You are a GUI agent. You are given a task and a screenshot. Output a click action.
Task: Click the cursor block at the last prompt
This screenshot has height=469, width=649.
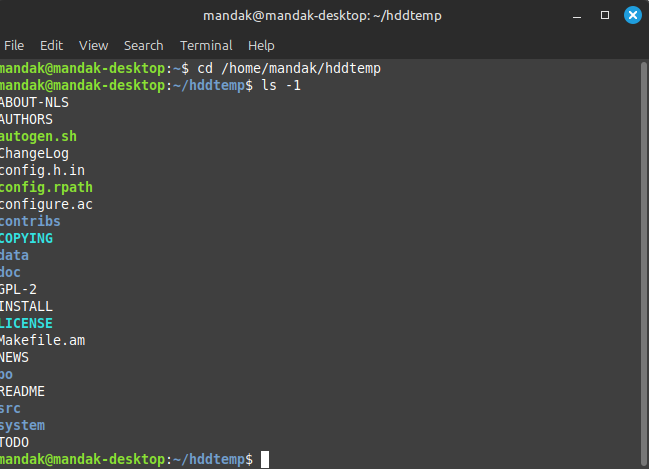(265, 459)
